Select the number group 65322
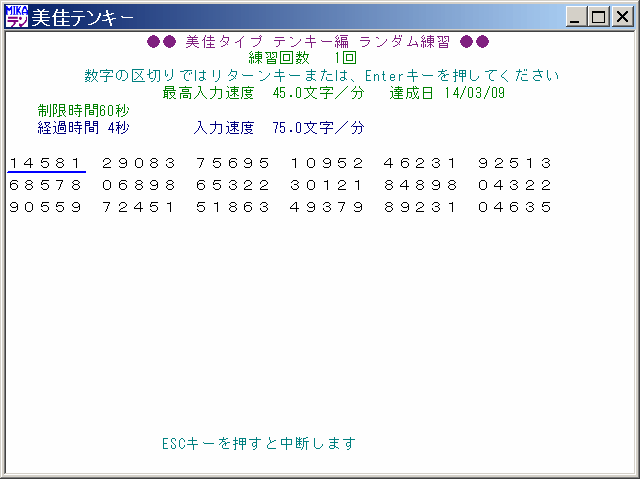 (x=233, y=185)
